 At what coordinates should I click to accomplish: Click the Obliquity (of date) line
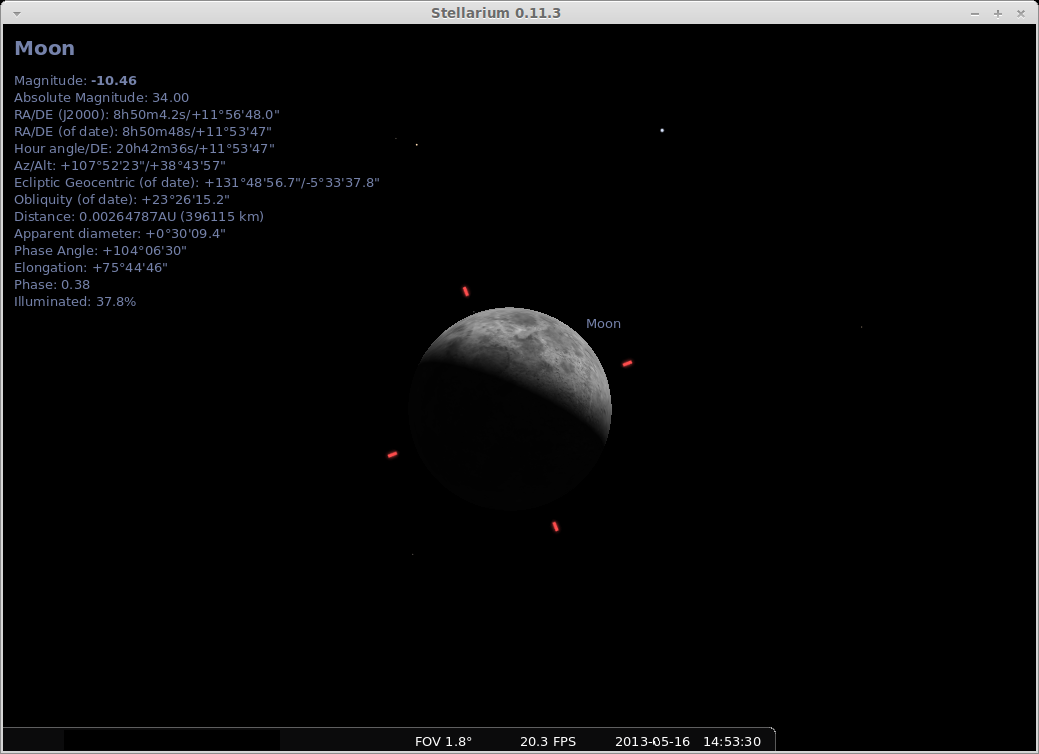tap(122, 199)
